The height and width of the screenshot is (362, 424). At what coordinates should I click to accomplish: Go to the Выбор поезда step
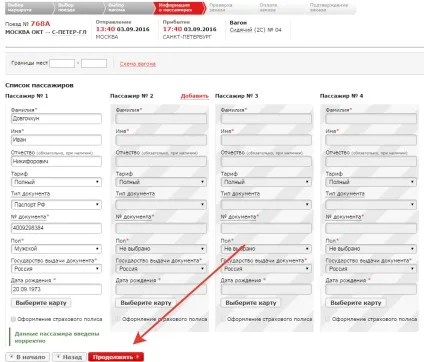click(78, 8)
